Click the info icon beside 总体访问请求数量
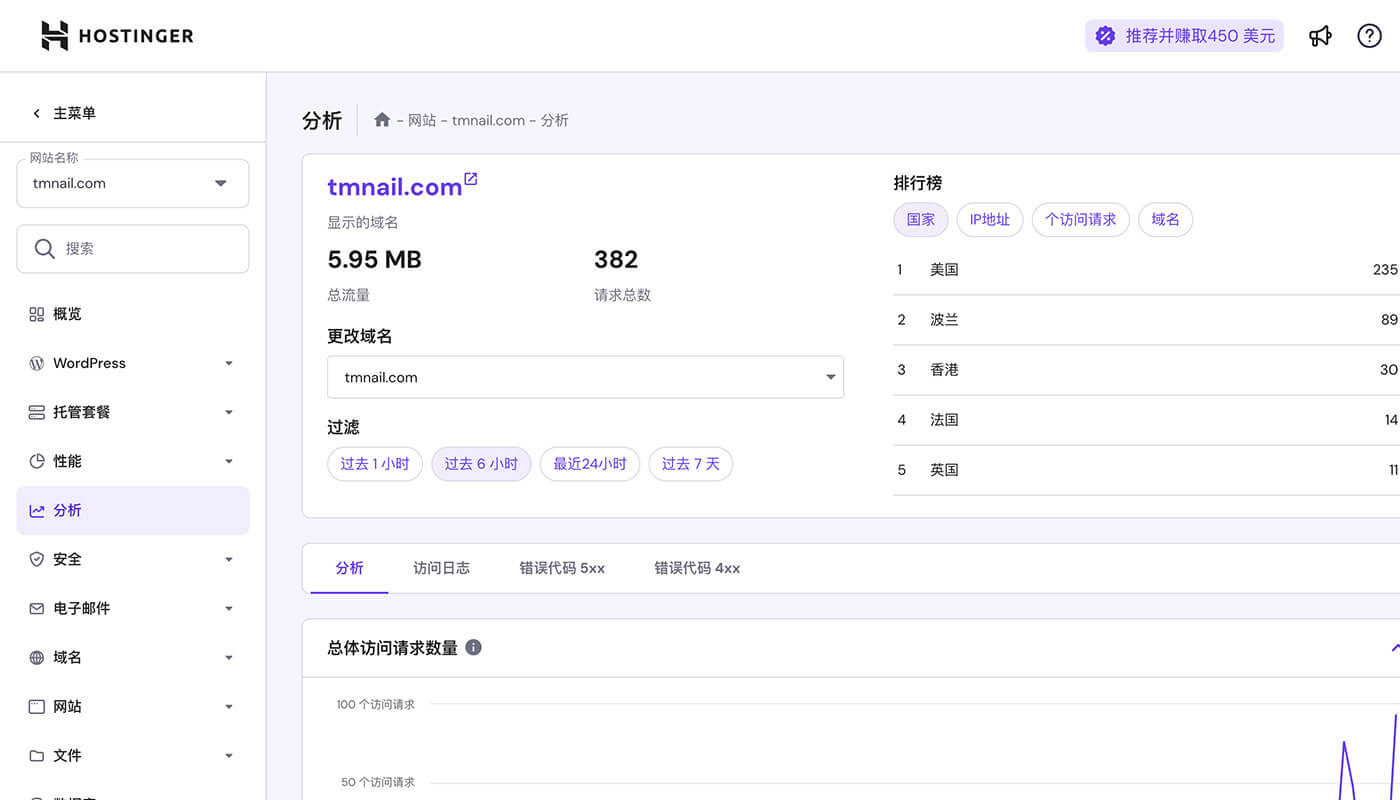1400x800 pixels. [x=474, y=647]
